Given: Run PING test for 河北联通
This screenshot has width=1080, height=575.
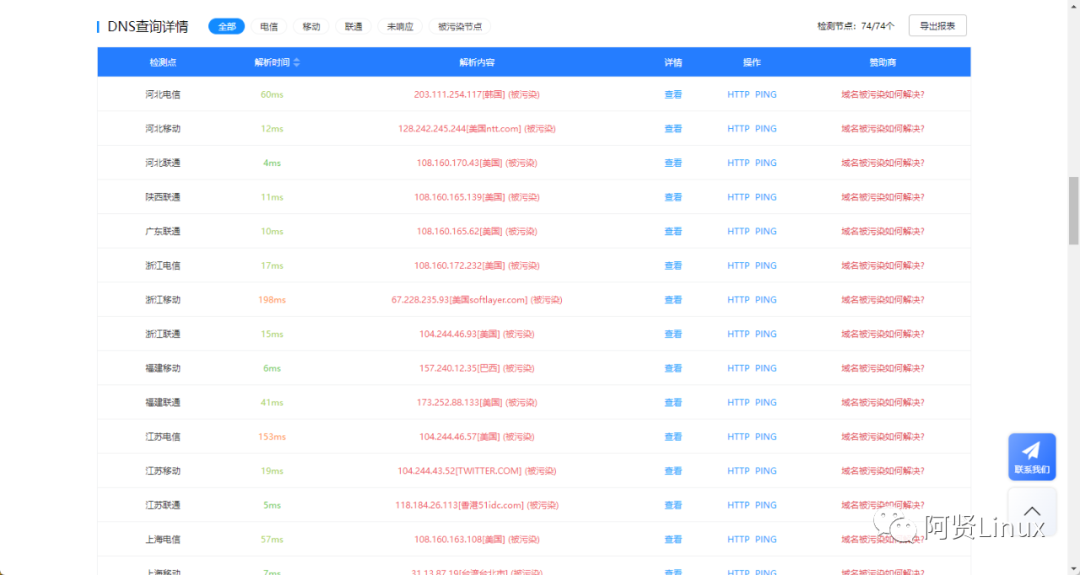Looking at the screenshot, I should tap(766, 163).
